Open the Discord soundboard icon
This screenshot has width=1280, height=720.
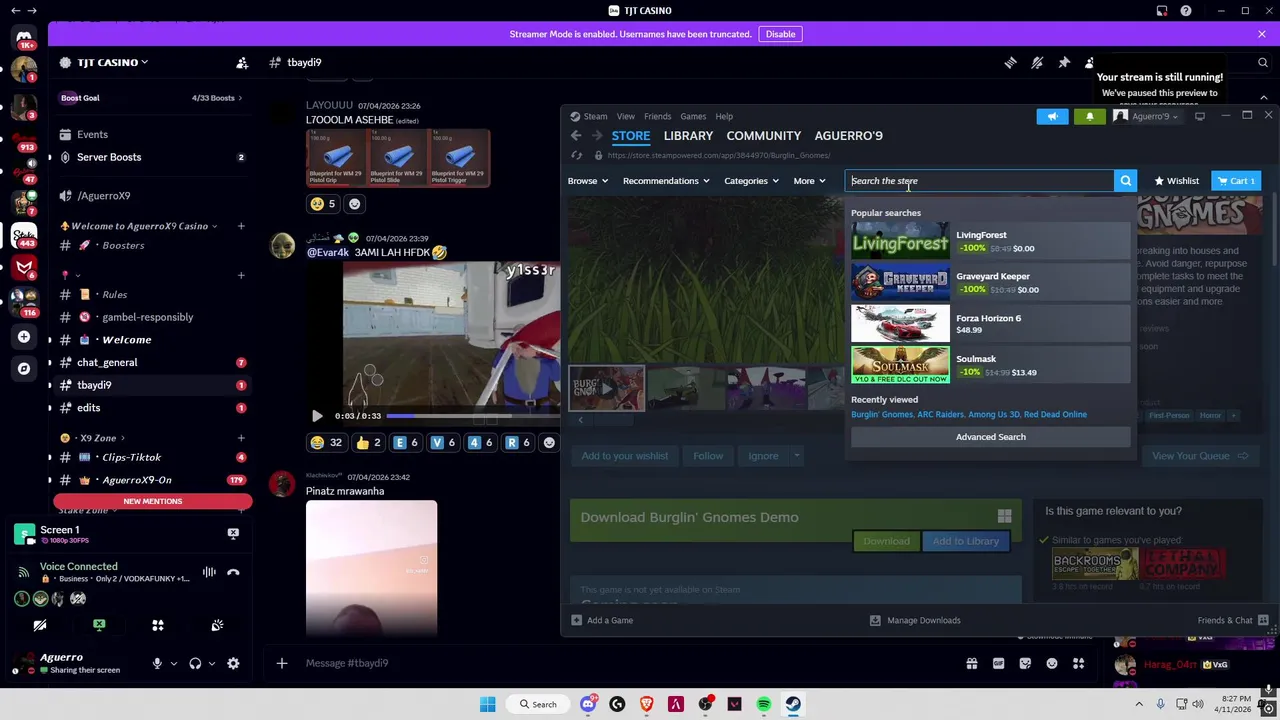click(217, 625)
